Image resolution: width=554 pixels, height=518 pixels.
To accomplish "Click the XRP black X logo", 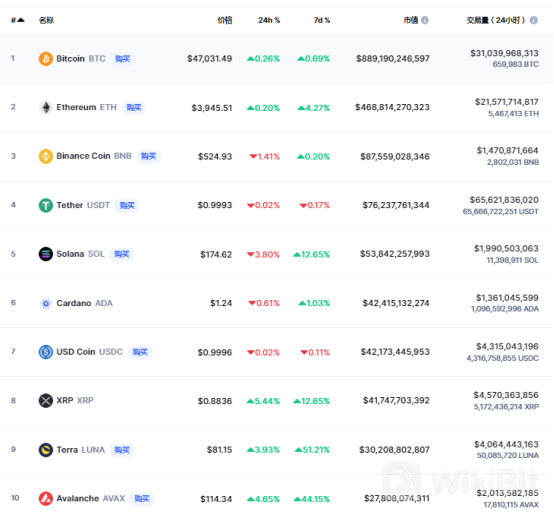I will tap(46, 401).
